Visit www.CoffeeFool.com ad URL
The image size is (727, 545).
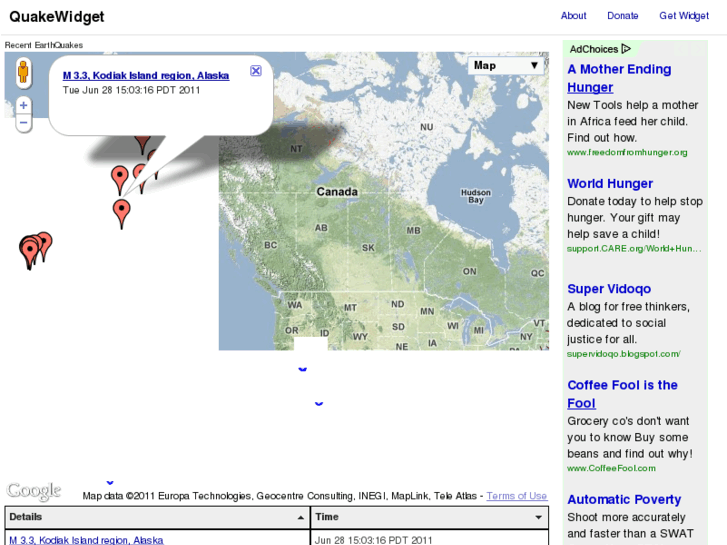click(x=611, y=468)
